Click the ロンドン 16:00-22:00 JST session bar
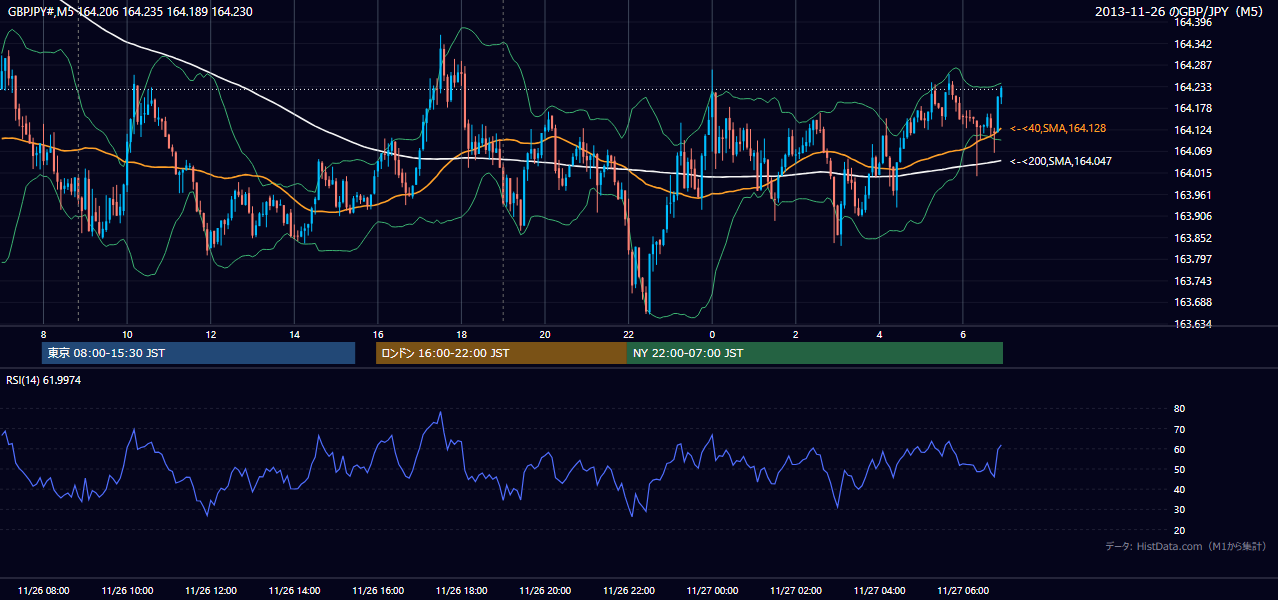1278x600 pixels. (x=501, y=353)
